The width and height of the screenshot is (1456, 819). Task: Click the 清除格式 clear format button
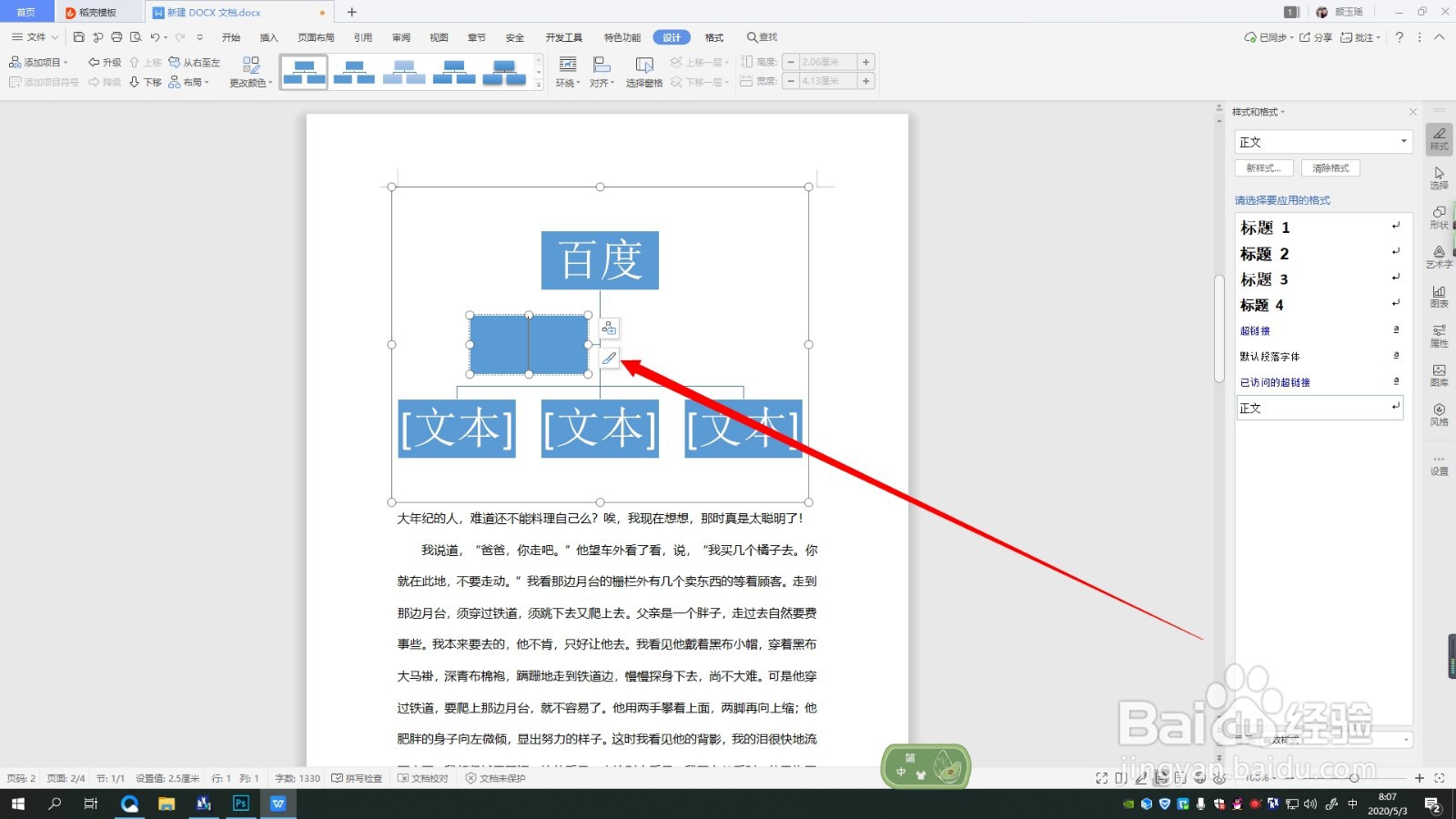click(x=1330, y=168)
